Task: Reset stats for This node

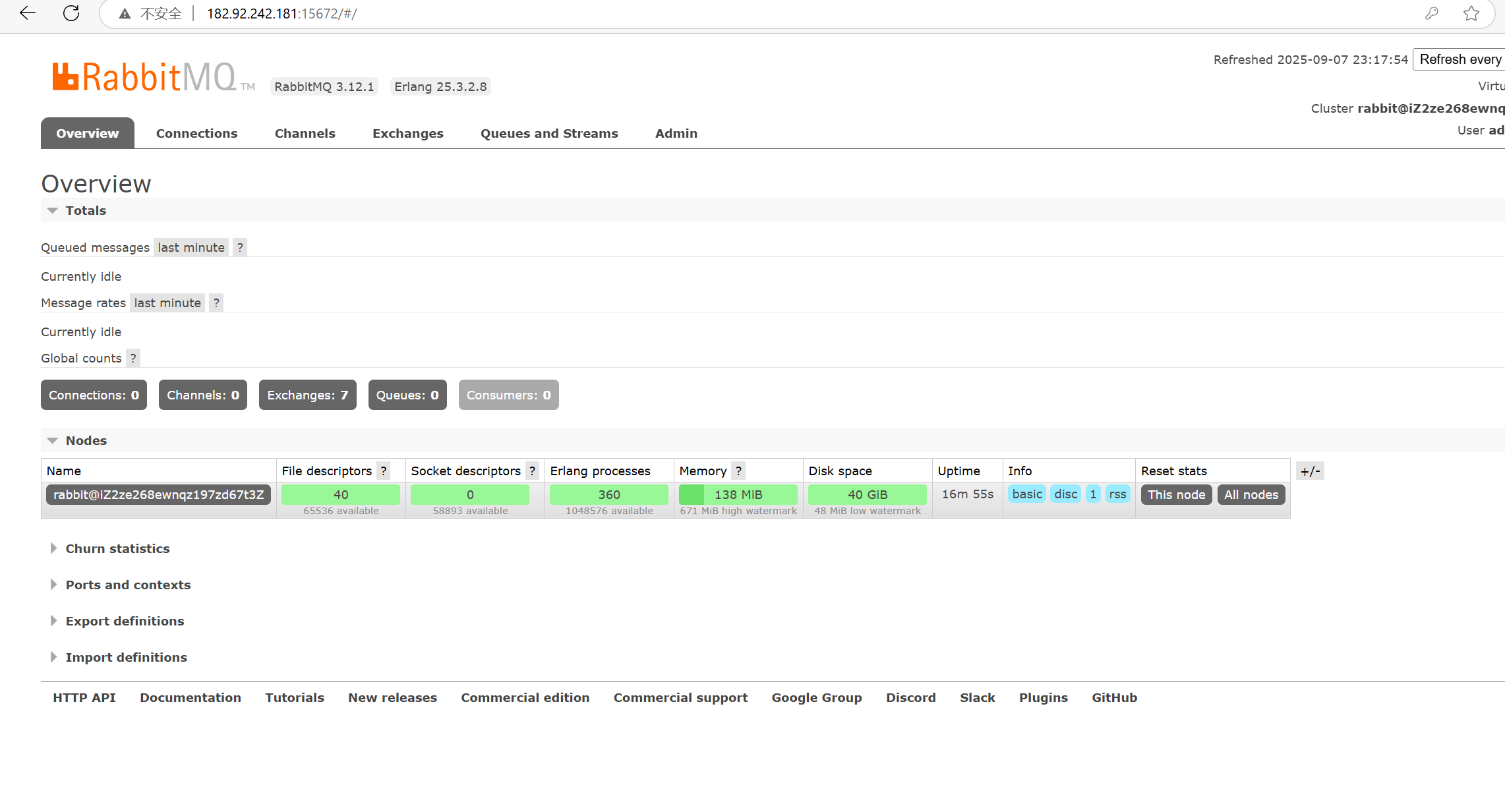Action: pos(1176,494)
